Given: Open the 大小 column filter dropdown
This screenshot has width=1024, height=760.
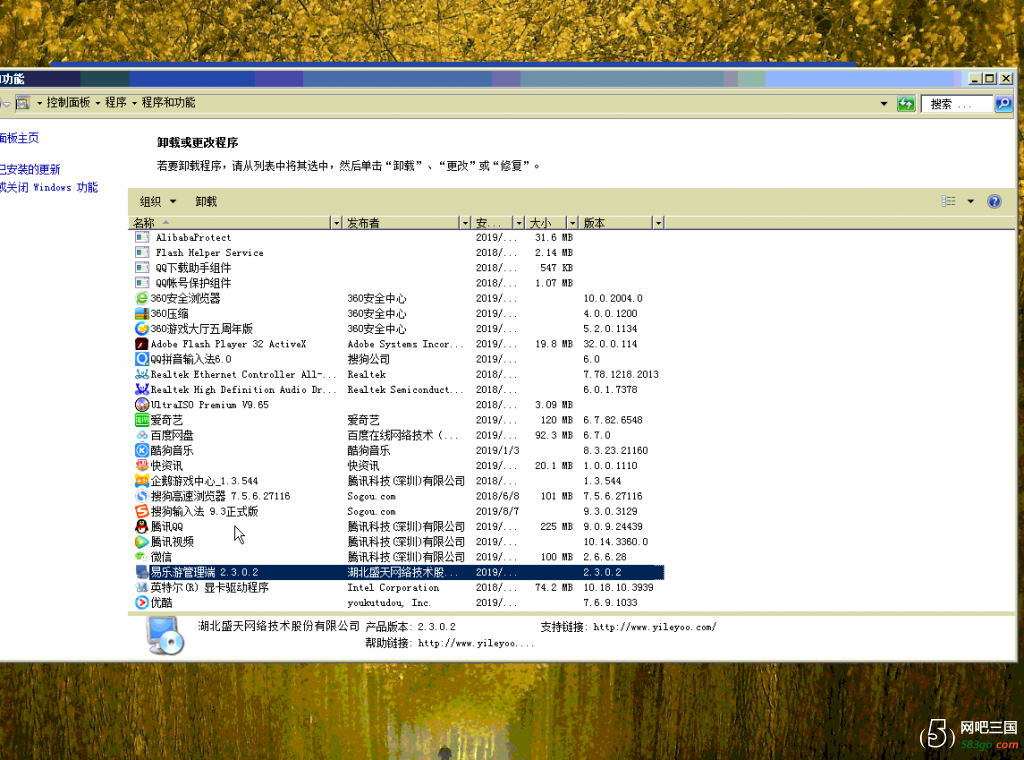Looking at the screenshot, I should click(x=573, y=223).
